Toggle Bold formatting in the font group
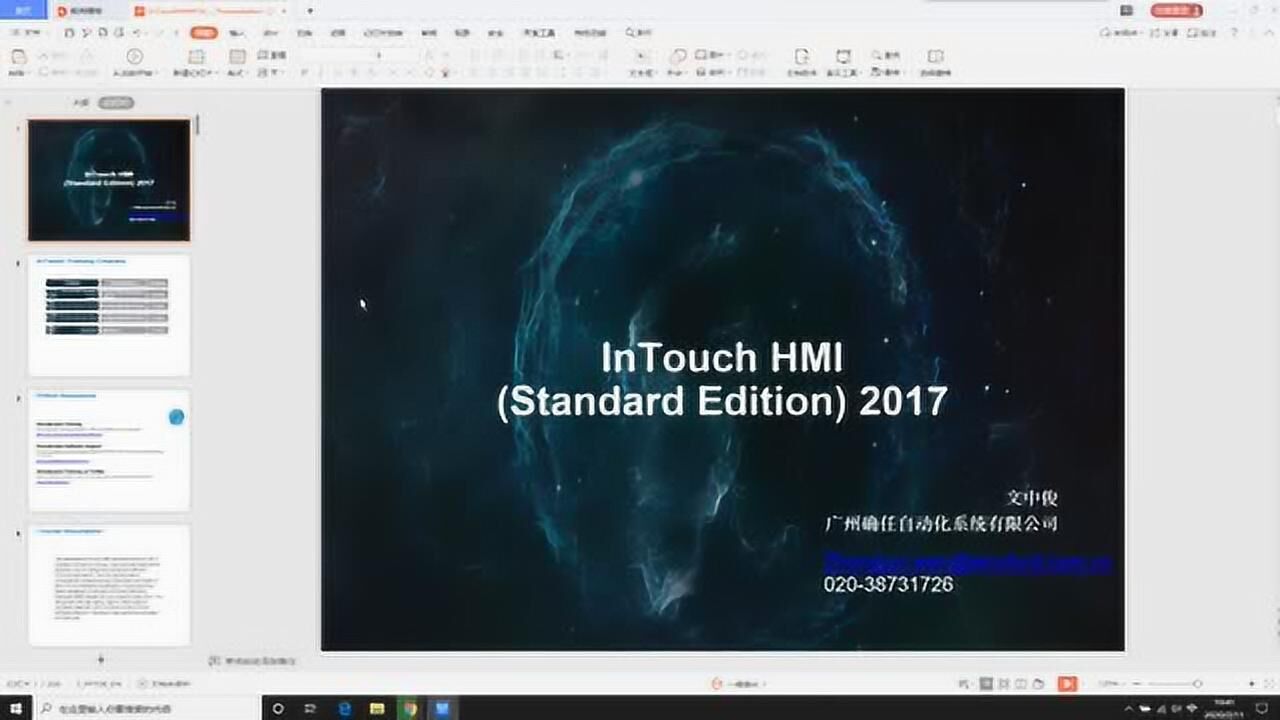Viewport: 1280px width, 720px height. (x=304, y=70)
